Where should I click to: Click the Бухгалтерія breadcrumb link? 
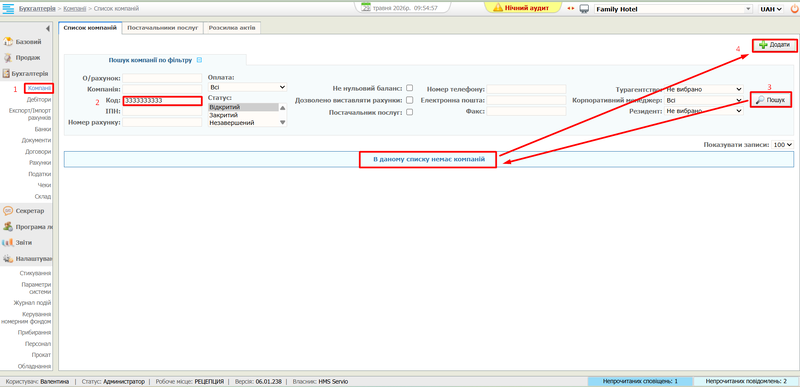coord(37,9)
